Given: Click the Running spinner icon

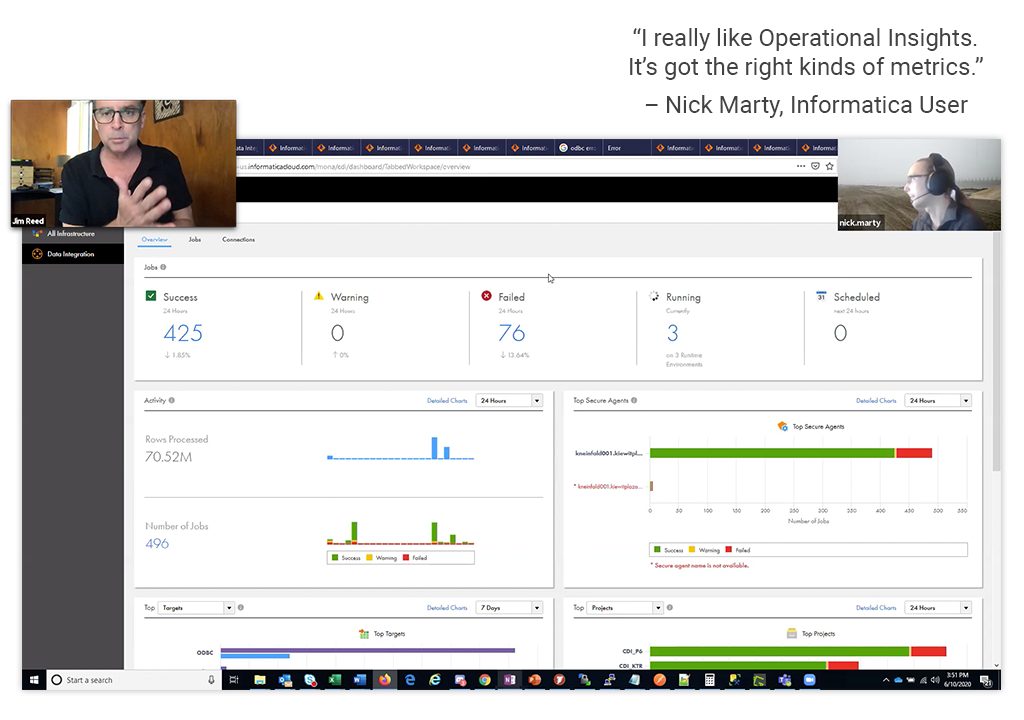Looking at the screenshot, I should coord(654,296).
